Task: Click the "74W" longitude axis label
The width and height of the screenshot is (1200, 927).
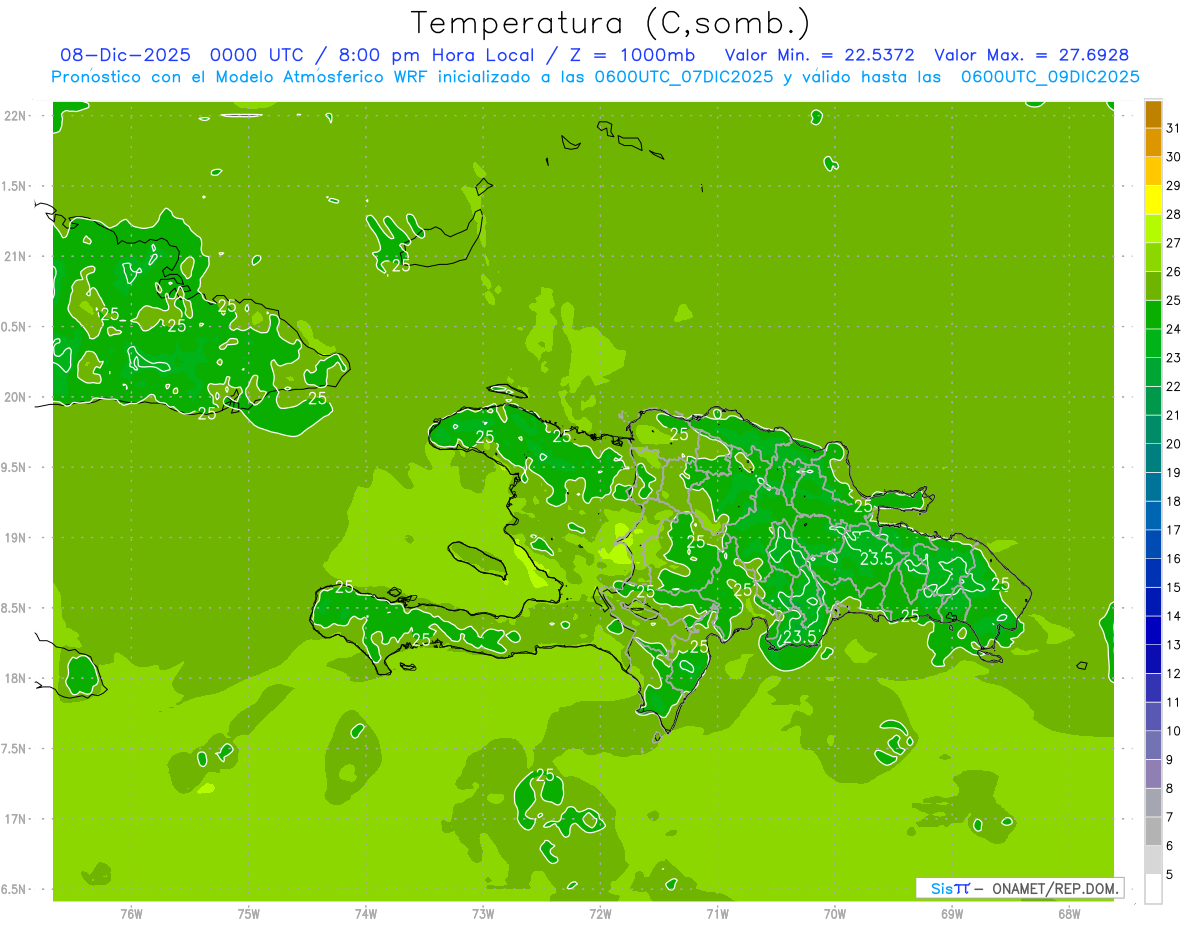Action: (x=365, y=913)
